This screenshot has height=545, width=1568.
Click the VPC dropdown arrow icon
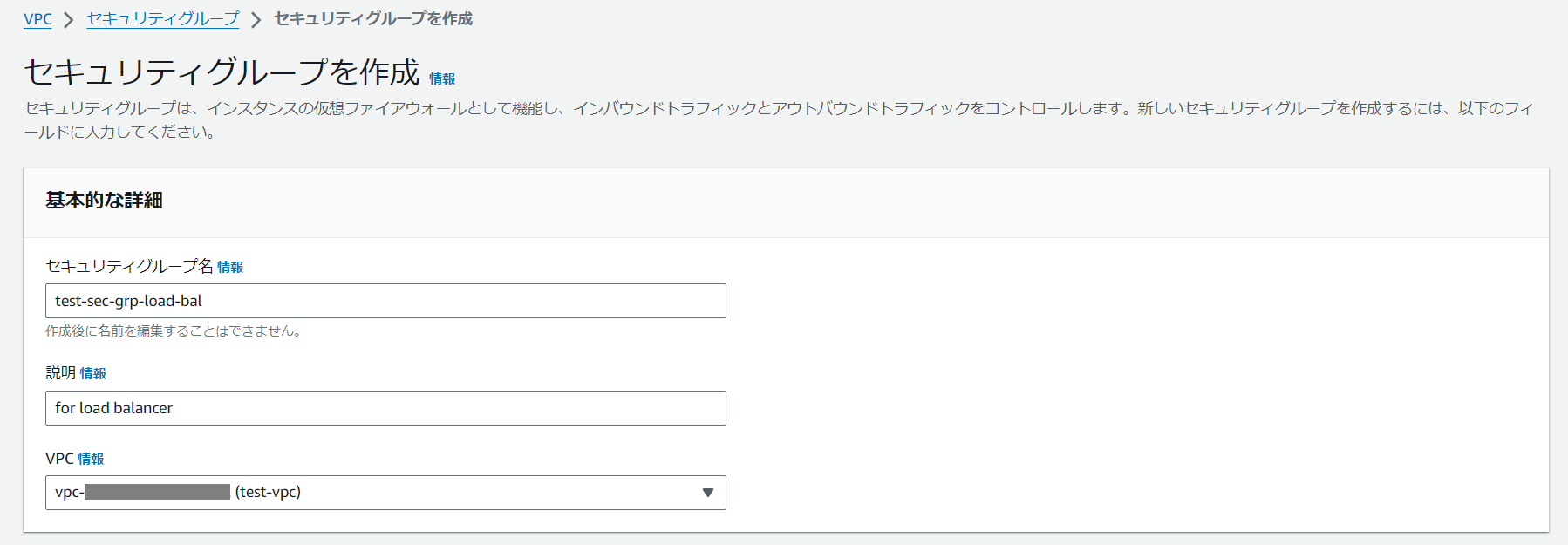pyautogui.click(x=707, y=493)
